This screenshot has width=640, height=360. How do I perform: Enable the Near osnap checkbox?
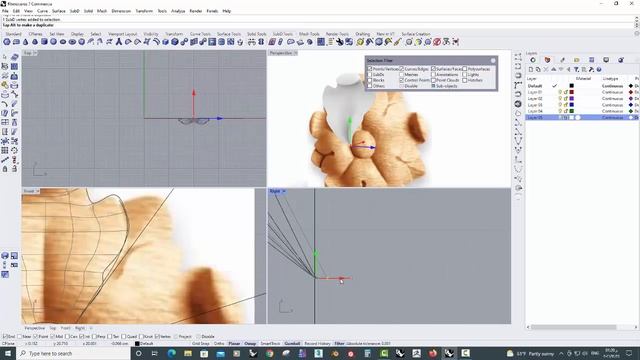(20, 337)
